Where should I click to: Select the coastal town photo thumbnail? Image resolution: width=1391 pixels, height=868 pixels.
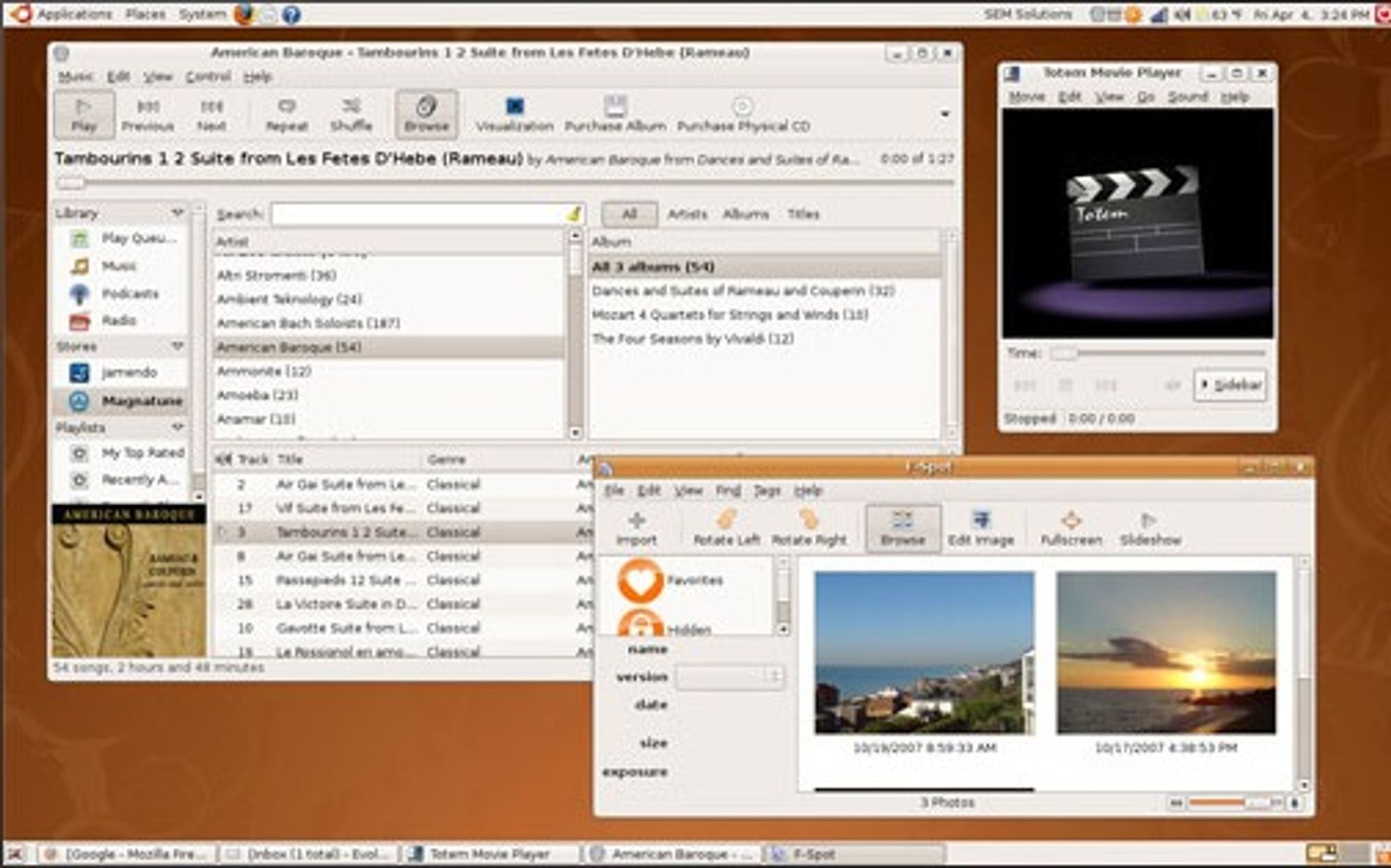click(924, 652)
